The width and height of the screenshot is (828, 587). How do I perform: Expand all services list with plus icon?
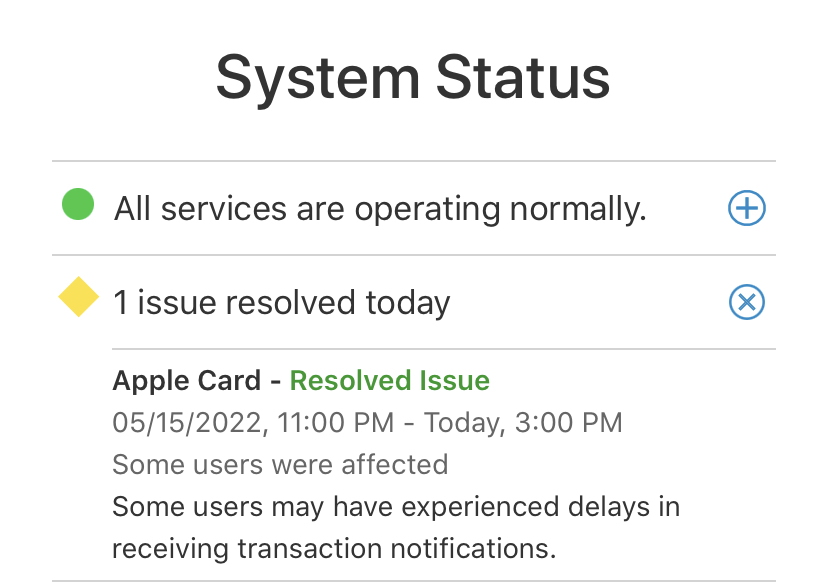747,208
